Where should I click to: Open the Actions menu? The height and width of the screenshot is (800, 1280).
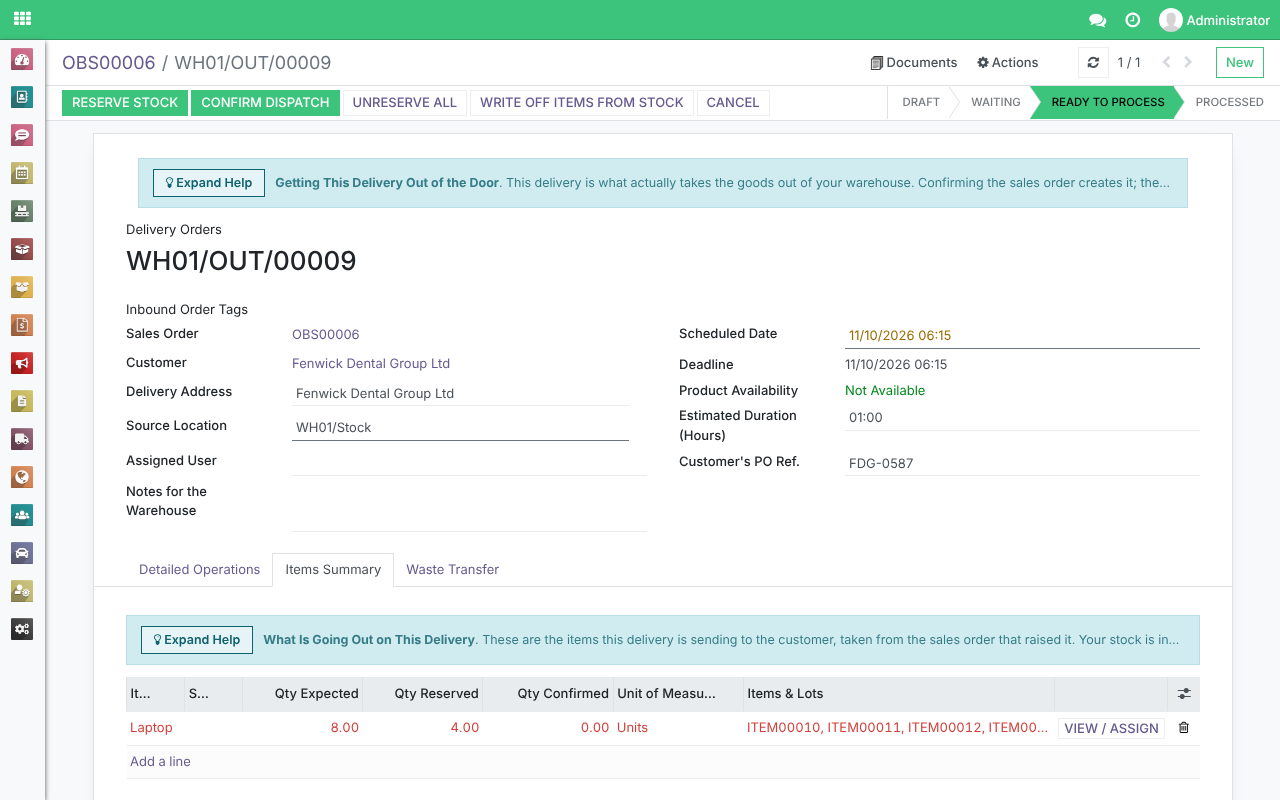tap(1007, 62)
